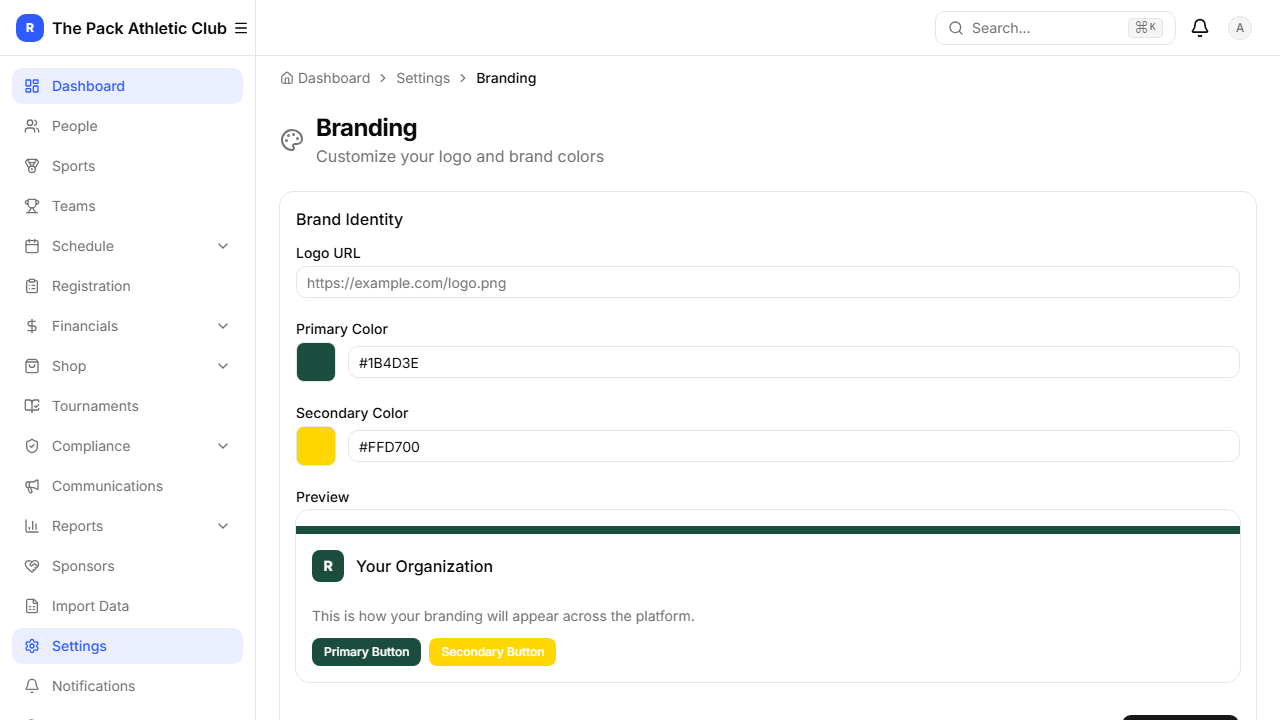Toggle the sidebar hamburger menu icon
1280x720 pixels.
click(x=241, y=28)
